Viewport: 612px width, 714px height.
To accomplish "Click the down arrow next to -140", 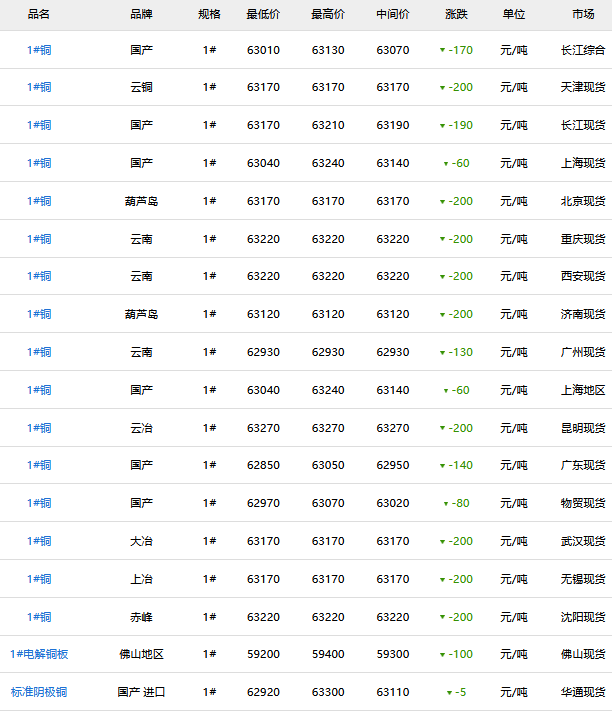I will (442, 466).
